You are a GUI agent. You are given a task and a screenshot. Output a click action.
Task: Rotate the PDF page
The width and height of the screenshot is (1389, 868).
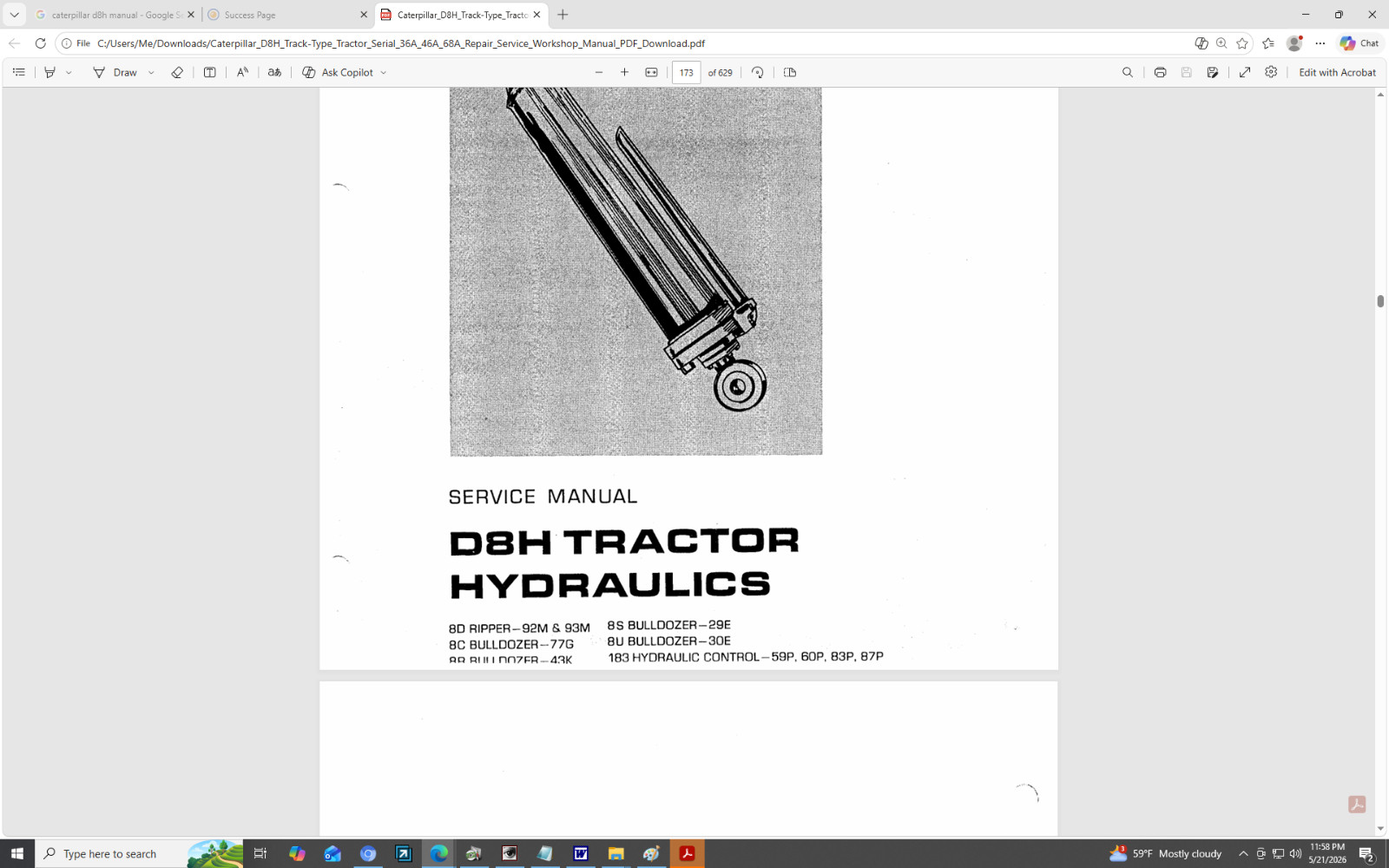(758, 73)
